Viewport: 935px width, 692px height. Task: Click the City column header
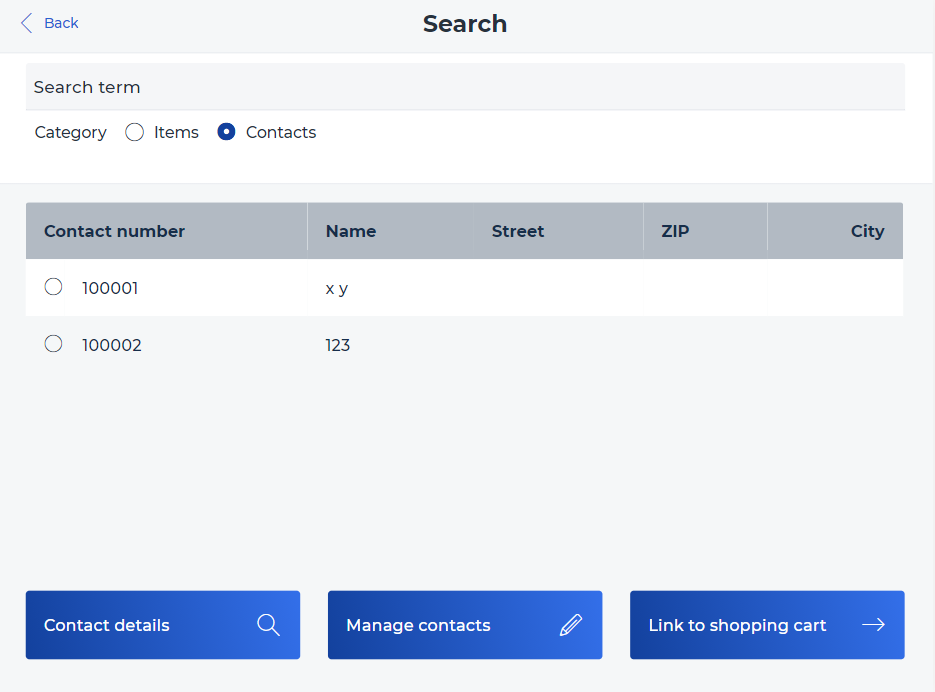coord(867,231)
